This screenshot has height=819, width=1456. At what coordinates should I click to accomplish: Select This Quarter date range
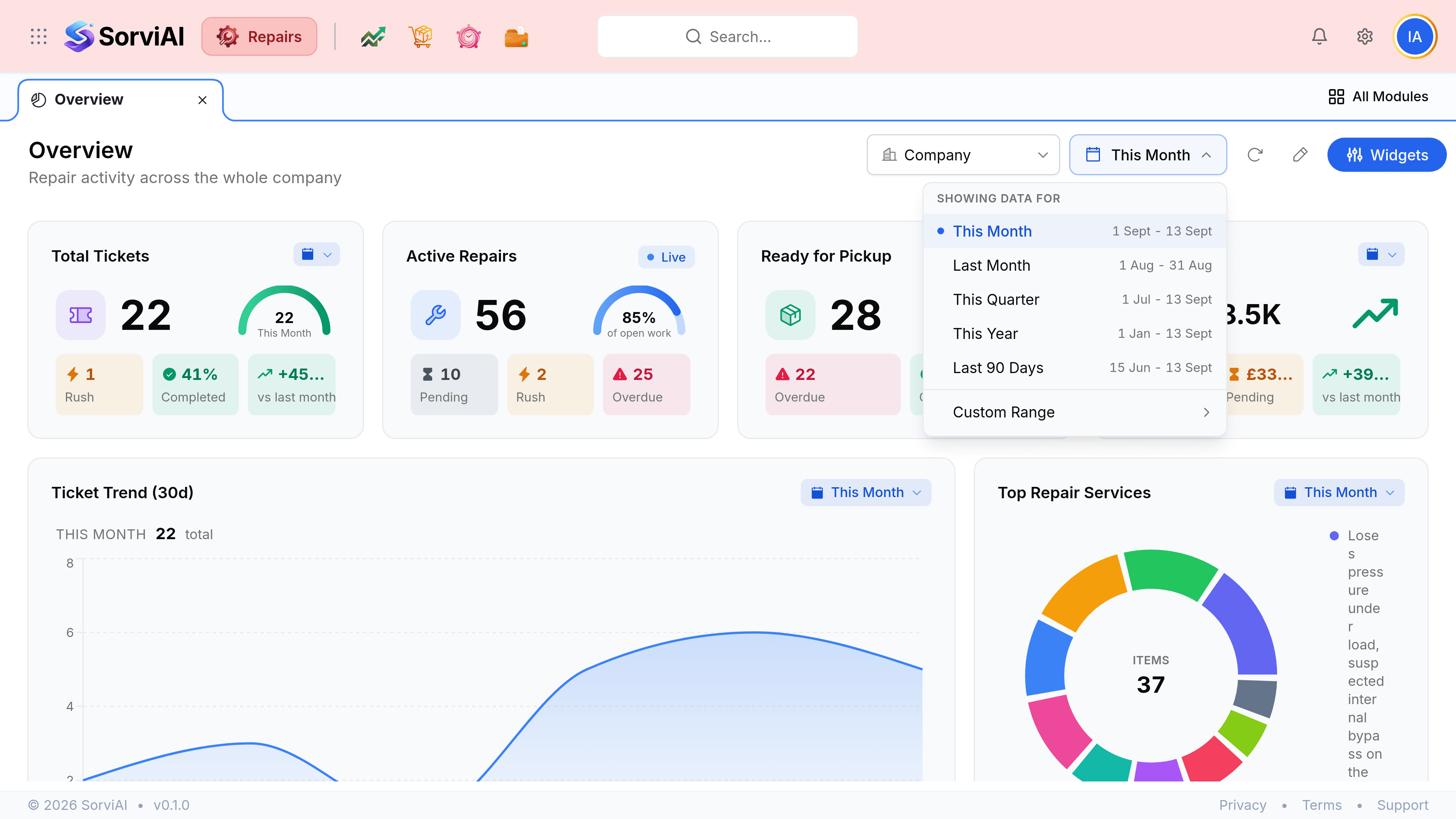(1075, 300)
